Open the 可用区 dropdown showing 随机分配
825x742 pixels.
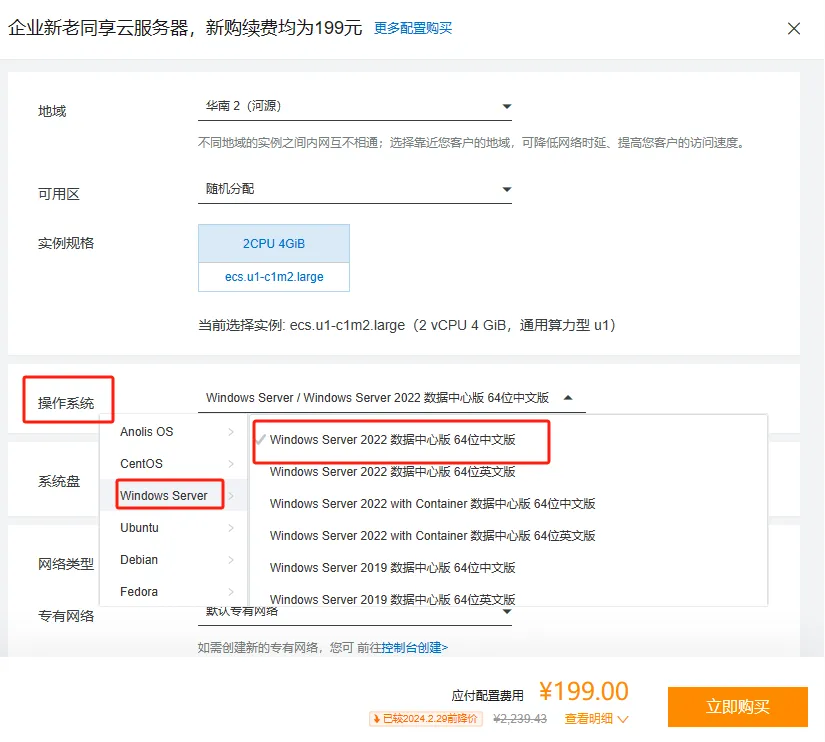click(355, 189)
